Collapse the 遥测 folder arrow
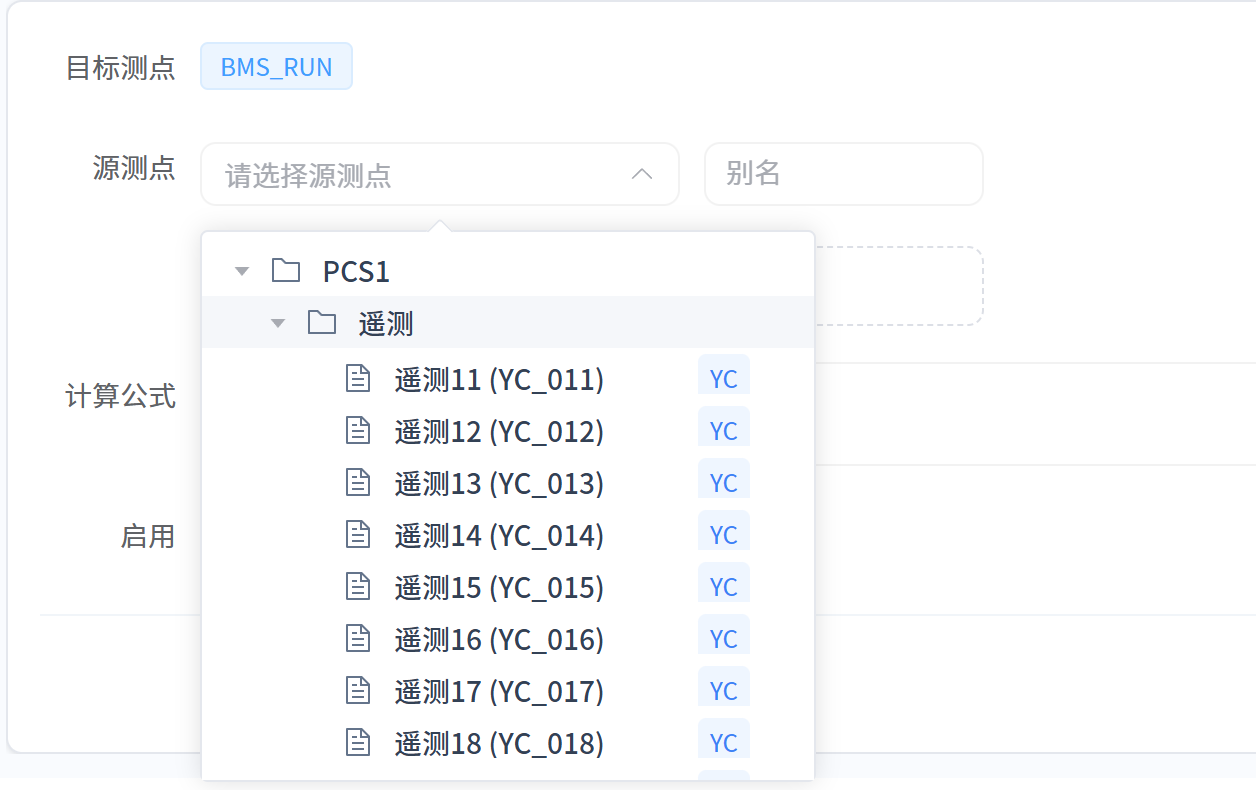1256x790 pixels. 278,324
